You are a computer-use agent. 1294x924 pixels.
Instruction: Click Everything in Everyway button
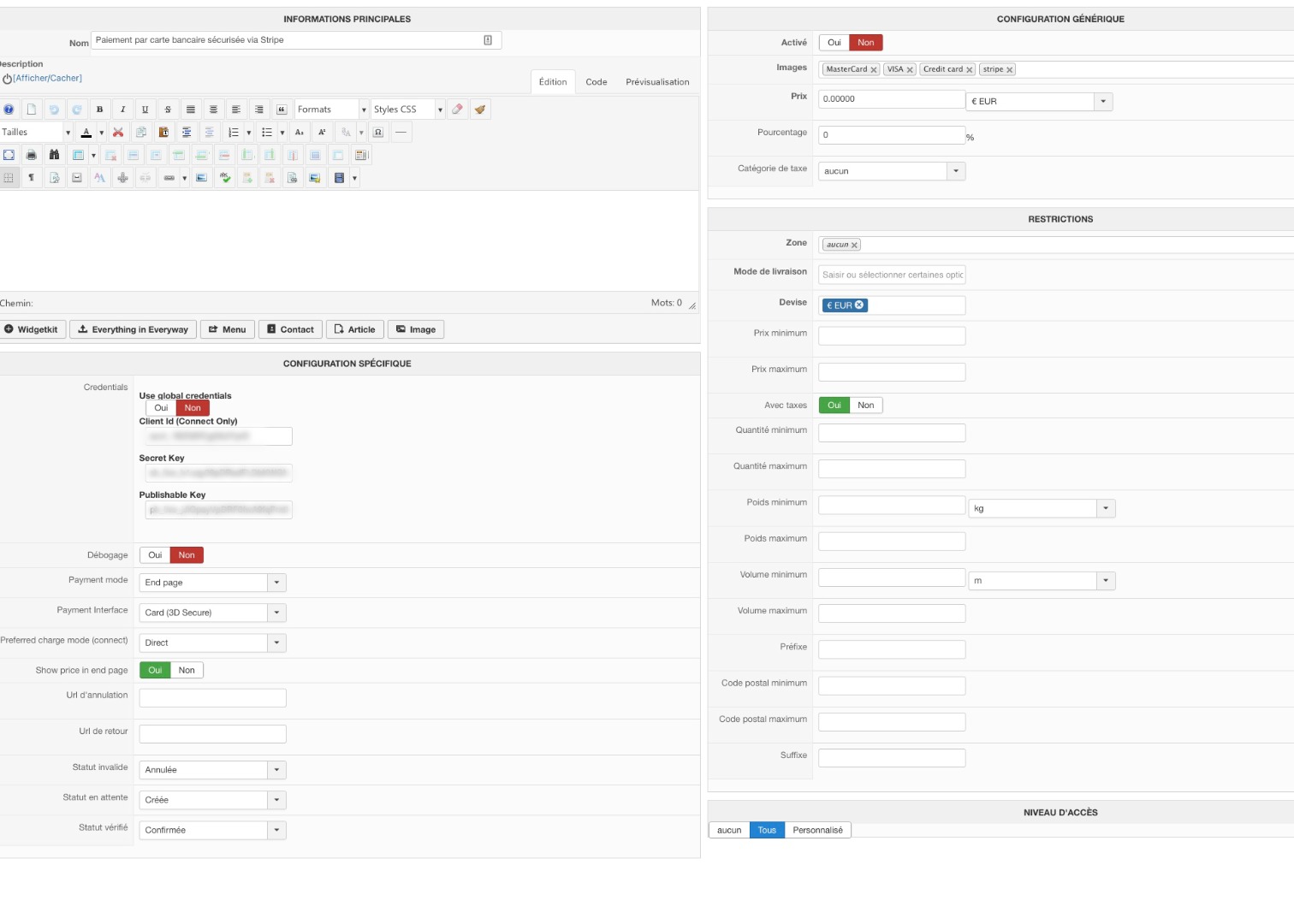pos(133,329)
